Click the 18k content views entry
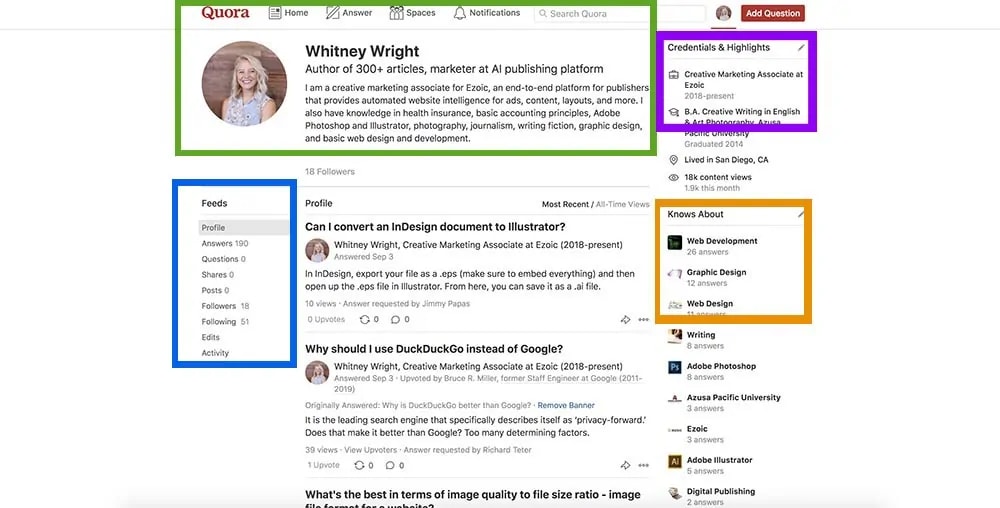1000x508 pixels. [x=718, y=177]
